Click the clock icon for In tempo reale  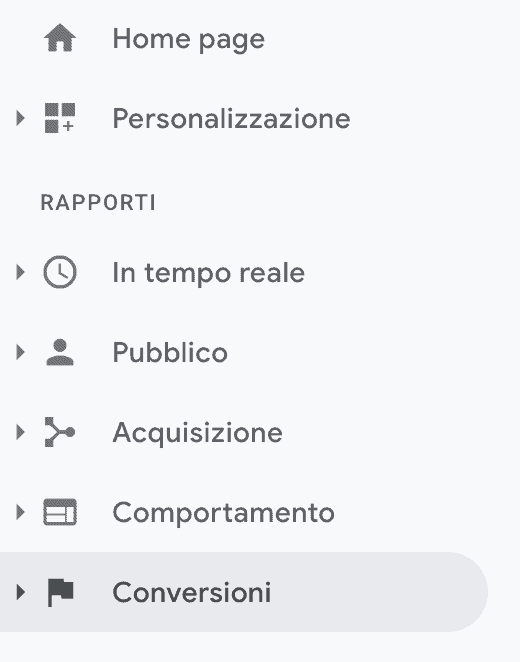(60, 272)
